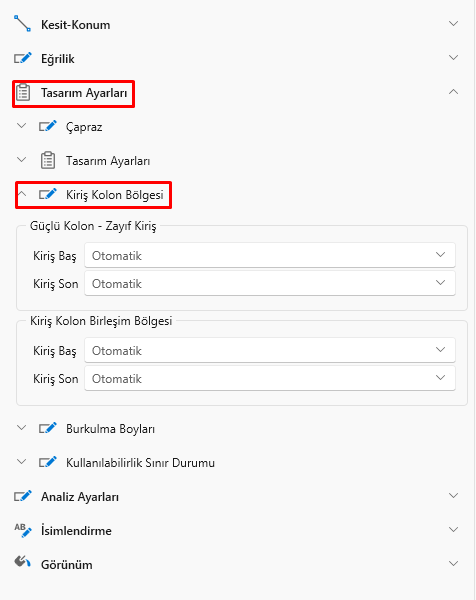Expand the Görünüm section chevron
Viewport: 476px width, 600px height.
pyautogui.click(x=453, y=563)
